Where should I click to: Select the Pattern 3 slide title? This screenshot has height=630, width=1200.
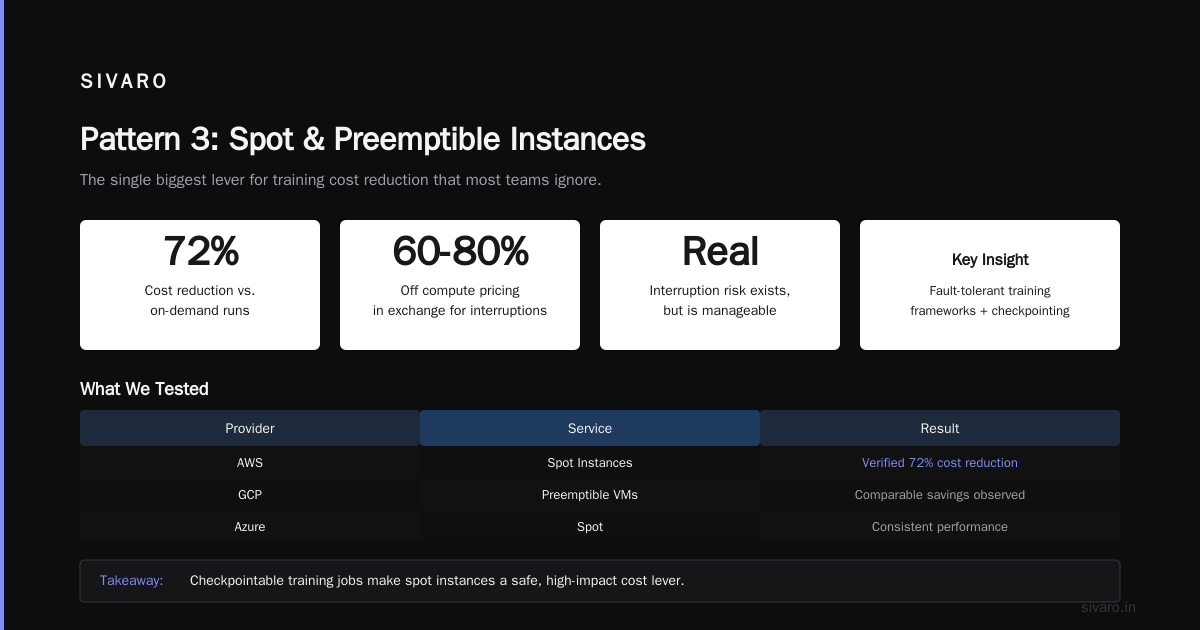[363, 139]
